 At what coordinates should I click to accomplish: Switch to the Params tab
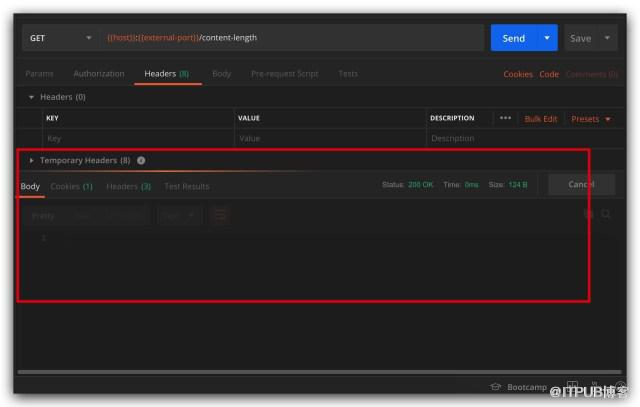click(39, 74)
